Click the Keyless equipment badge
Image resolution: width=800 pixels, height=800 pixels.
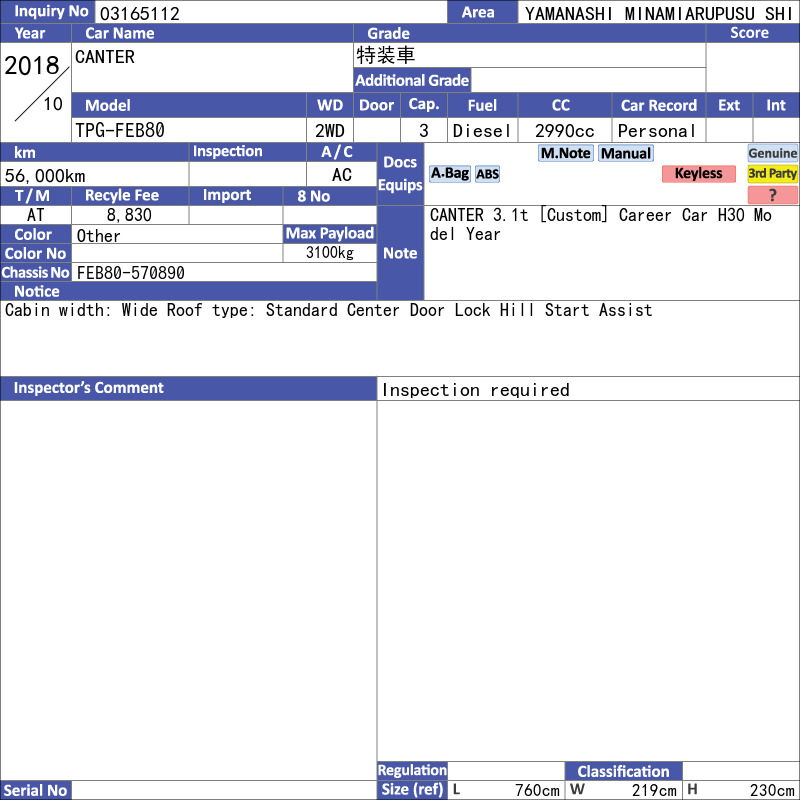(698, 173)
